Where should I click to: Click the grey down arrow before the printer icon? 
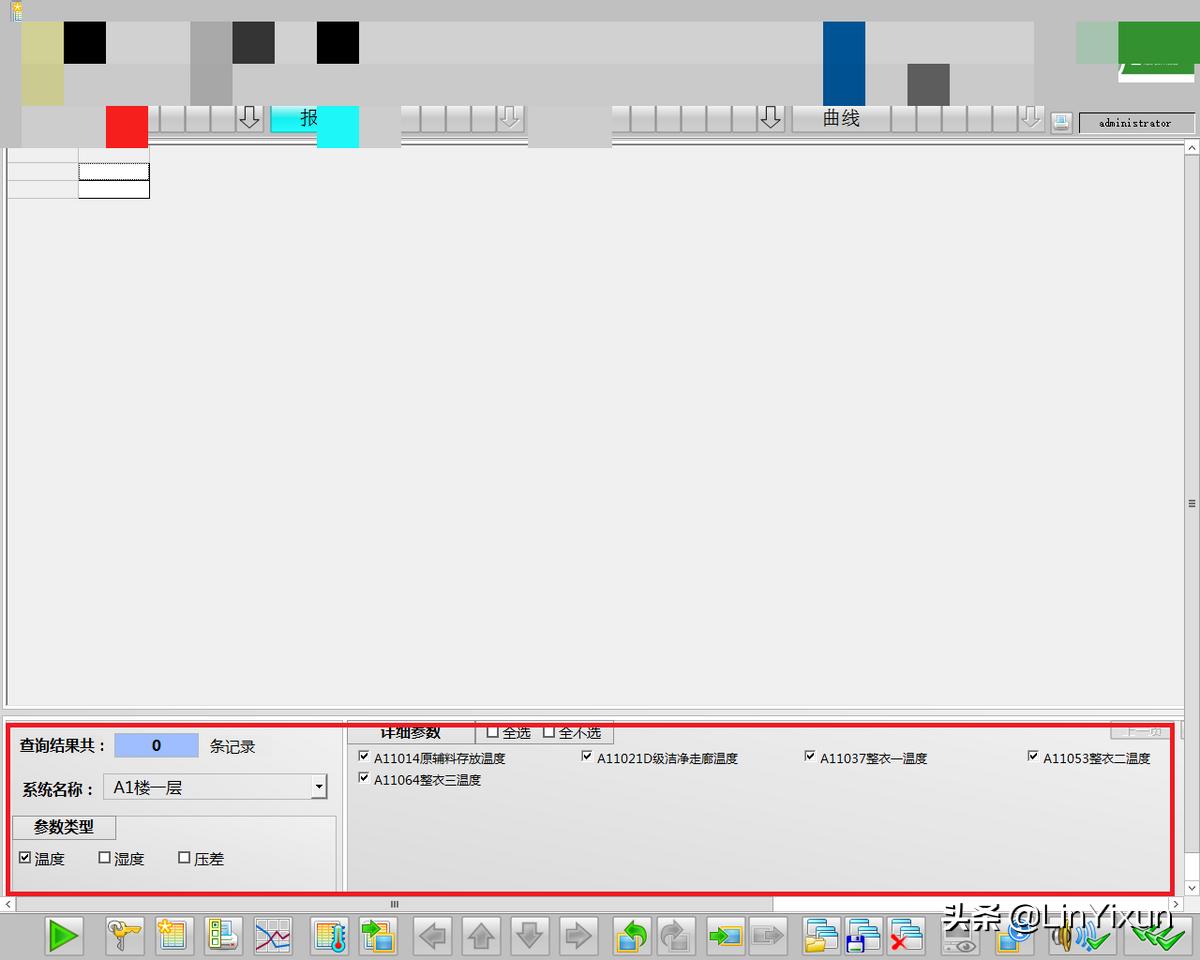coord(1031,118)
